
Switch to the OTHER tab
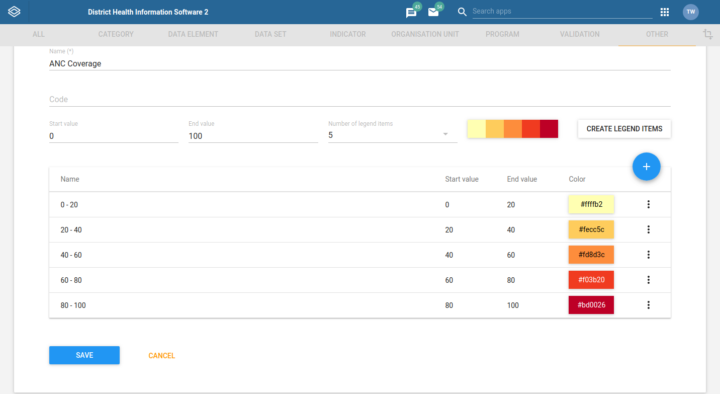[x=657, y=34]
